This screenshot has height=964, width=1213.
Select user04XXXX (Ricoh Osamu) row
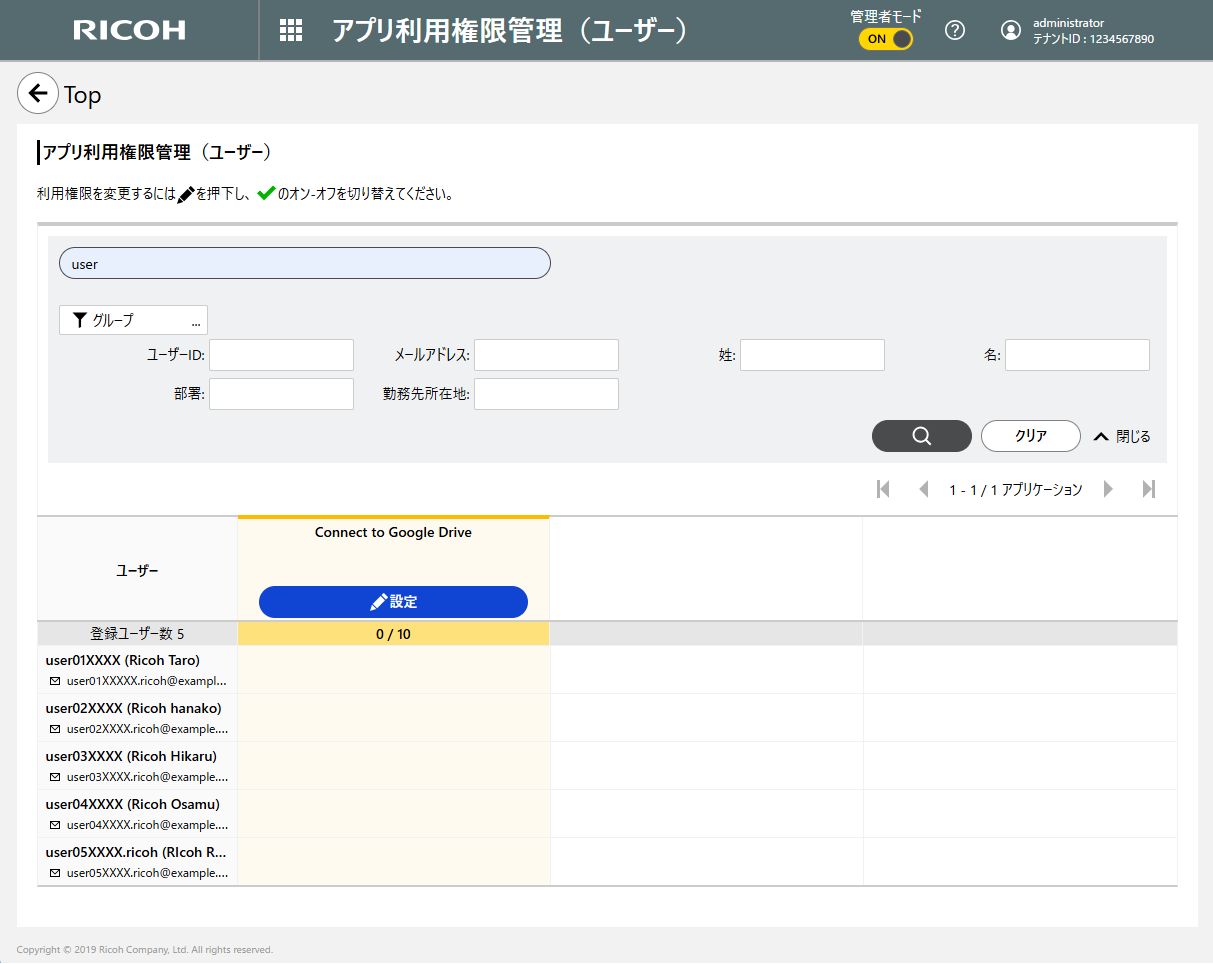(132, 804)
